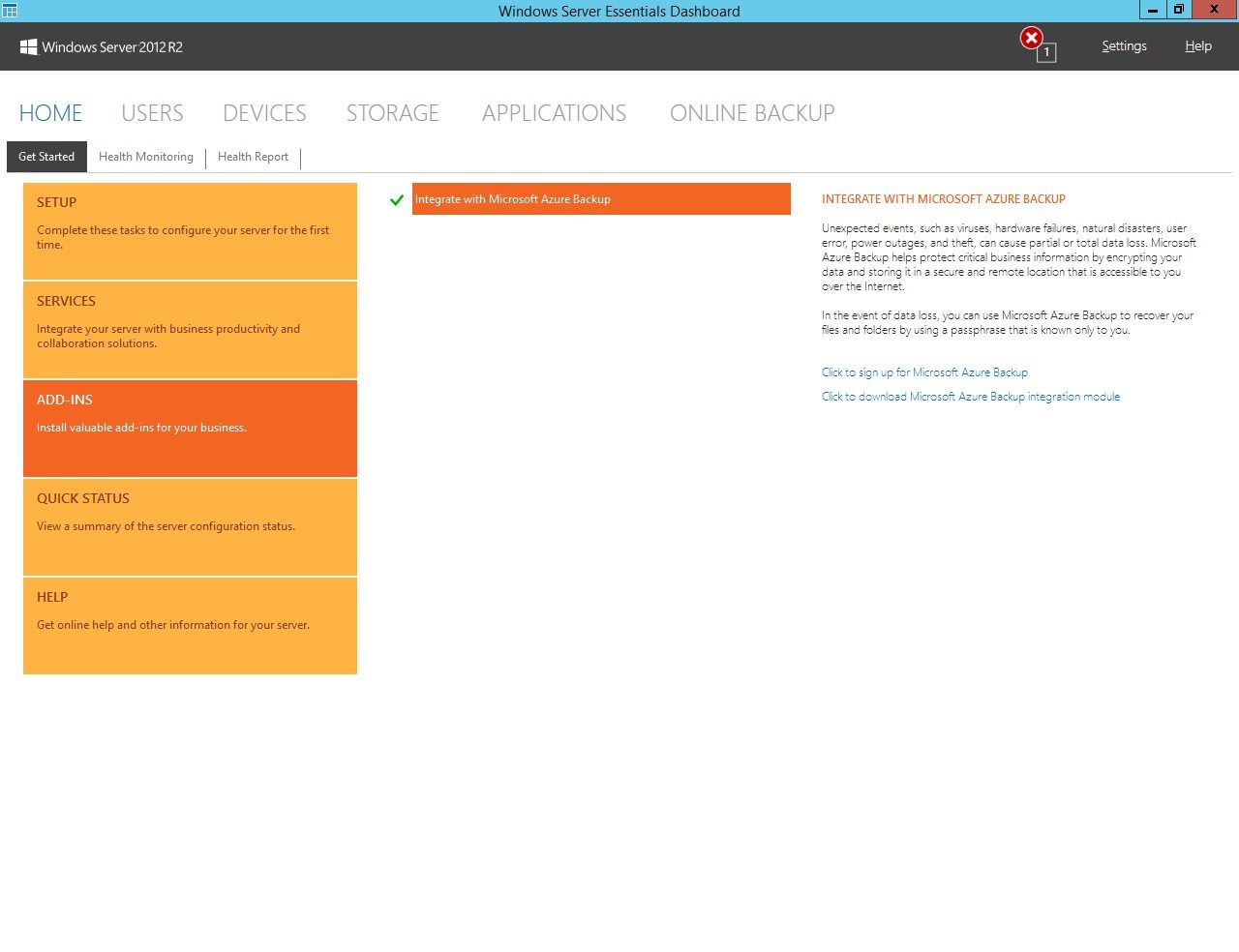Click download Azure Backup integration module link
The height and width of the screenshot is (952, 1239).
pos(971,397)
